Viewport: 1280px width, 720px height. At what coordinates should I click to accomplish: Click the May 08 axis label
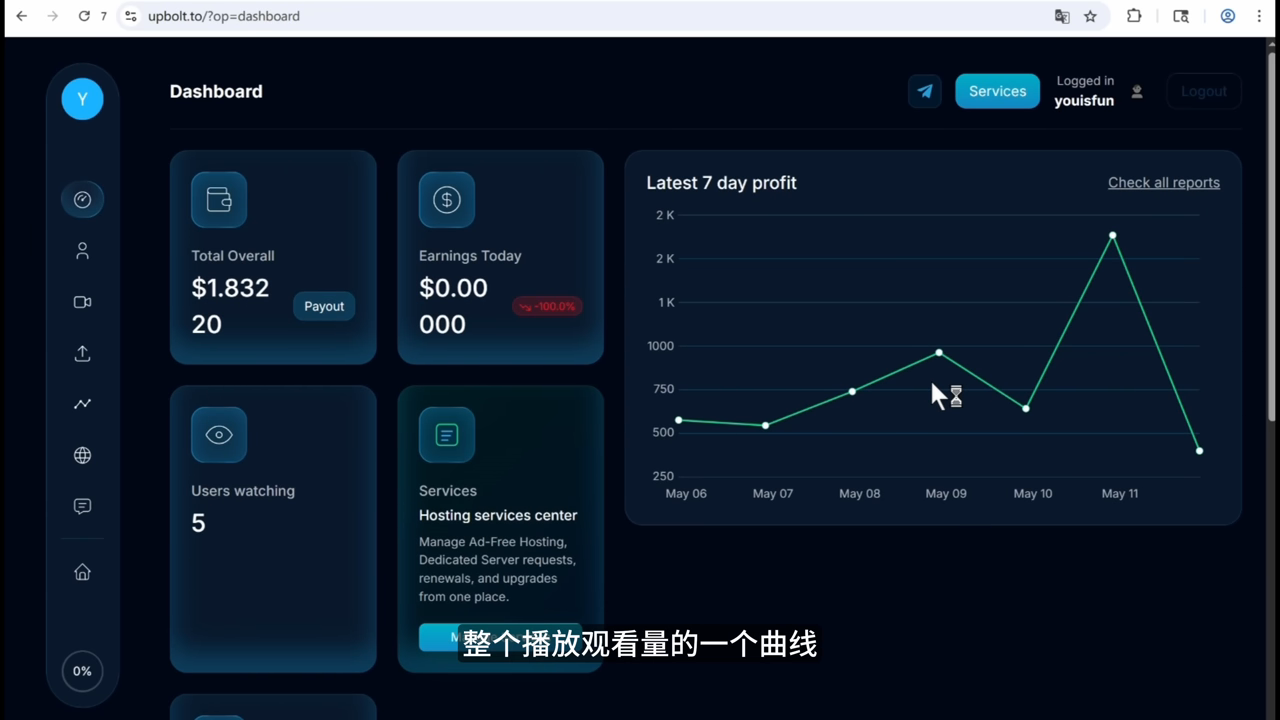pos(859,493)
